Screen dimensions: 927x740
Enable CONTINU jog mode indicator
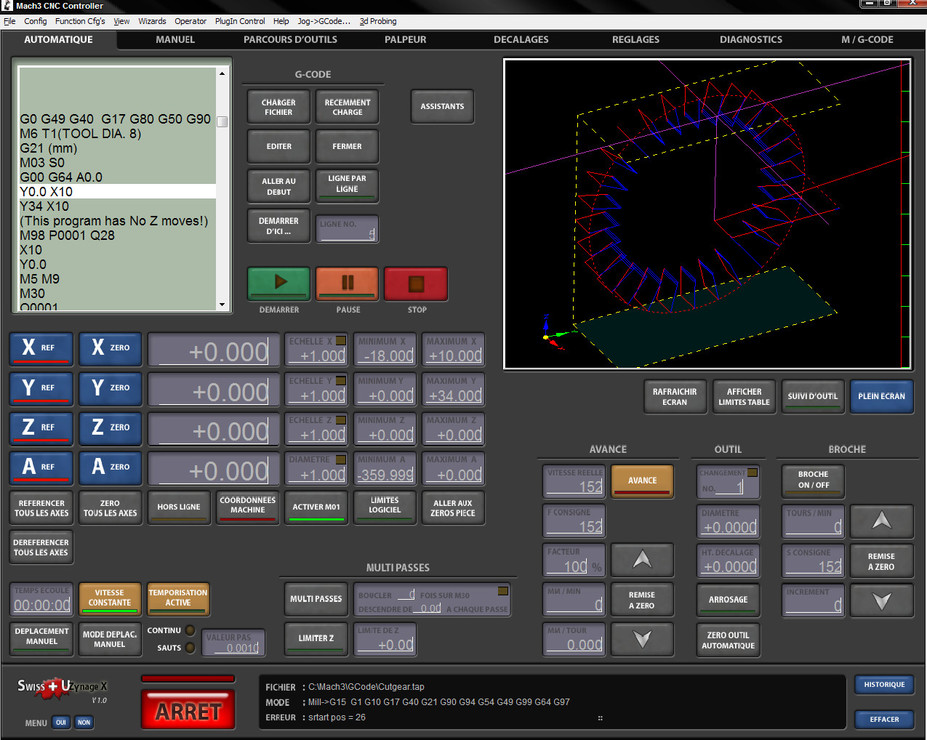pos(190,630)
